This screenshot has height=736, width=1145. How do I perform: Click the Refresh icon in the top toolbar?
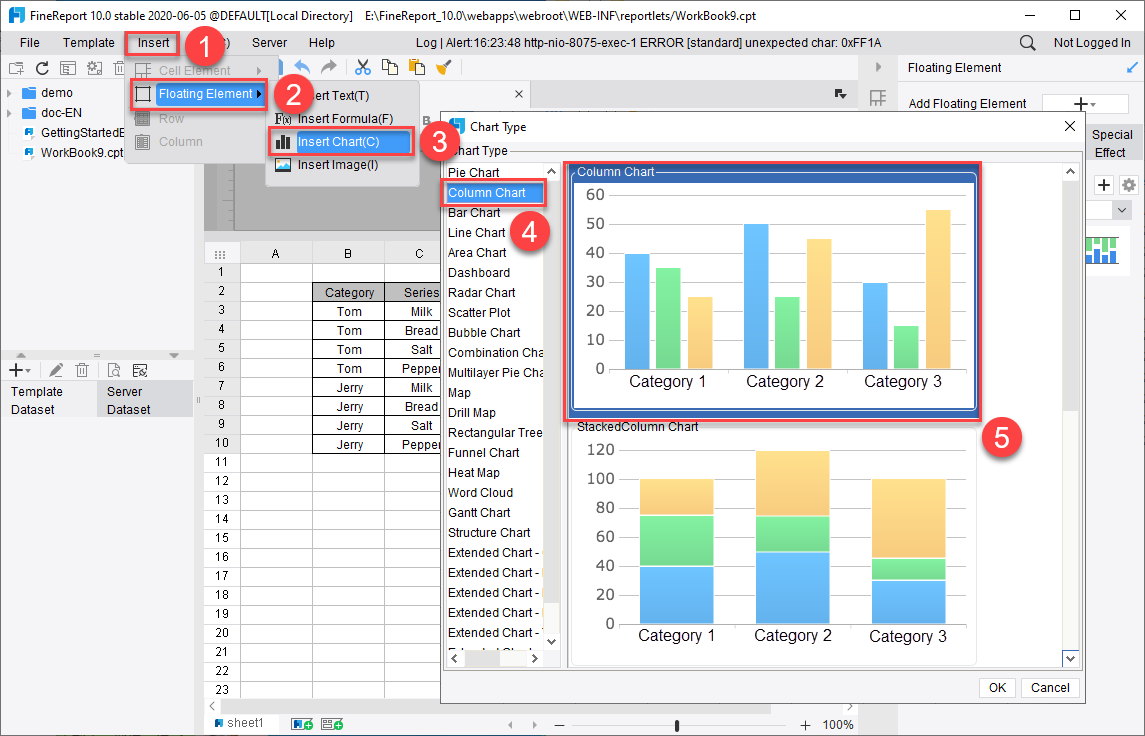[x=40, y=67]
